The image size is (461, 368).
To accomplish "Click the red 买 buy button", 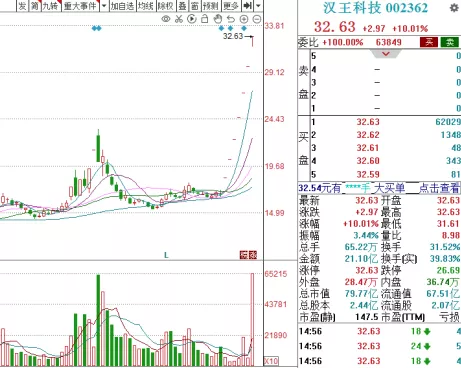I will click(x=429, y=42).
